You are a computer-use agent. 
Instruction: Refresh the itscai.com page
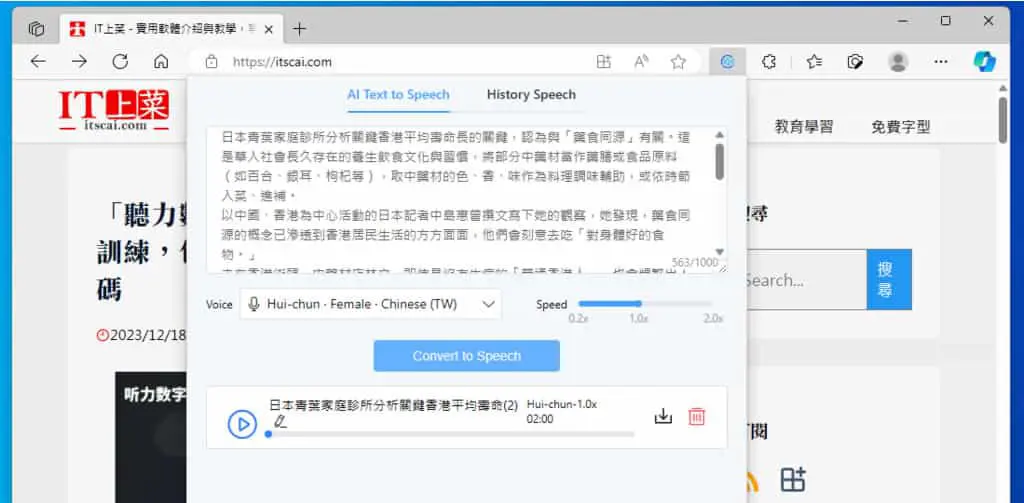coord(120,62)
